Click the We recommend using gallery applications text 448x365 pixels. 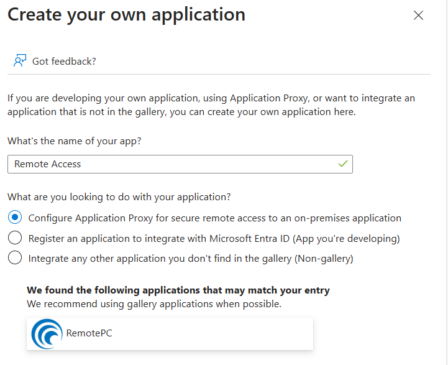pos(154,304)
